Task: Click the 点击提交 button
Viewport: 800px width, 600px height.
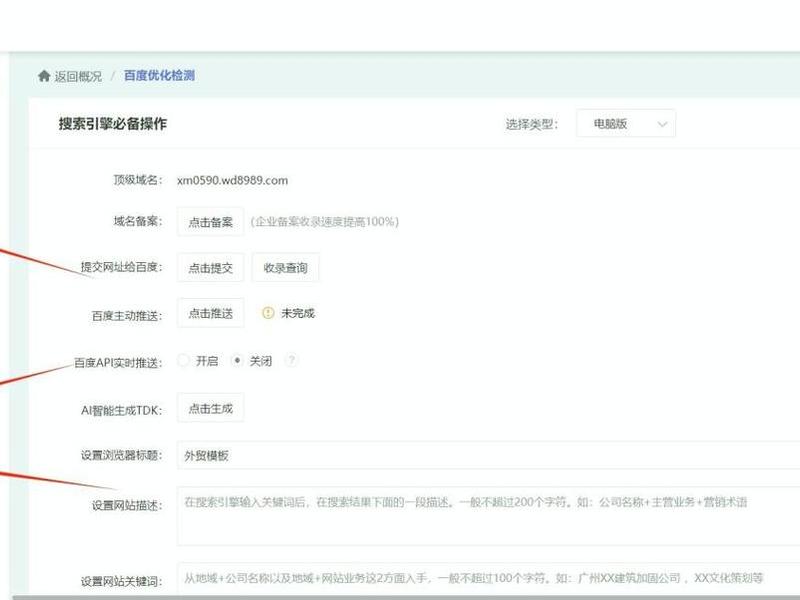Action: [210, 267]
